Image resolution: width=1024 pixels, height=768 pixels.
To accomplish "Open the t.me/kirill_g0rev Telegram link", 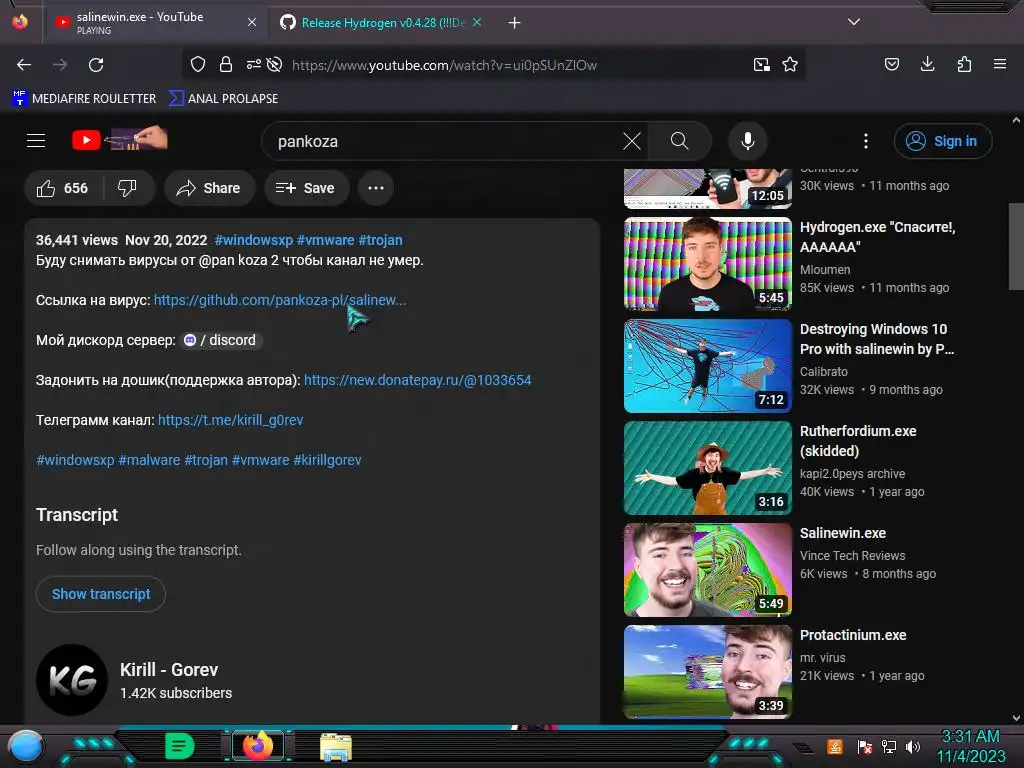I will click(x=231, y=420).
